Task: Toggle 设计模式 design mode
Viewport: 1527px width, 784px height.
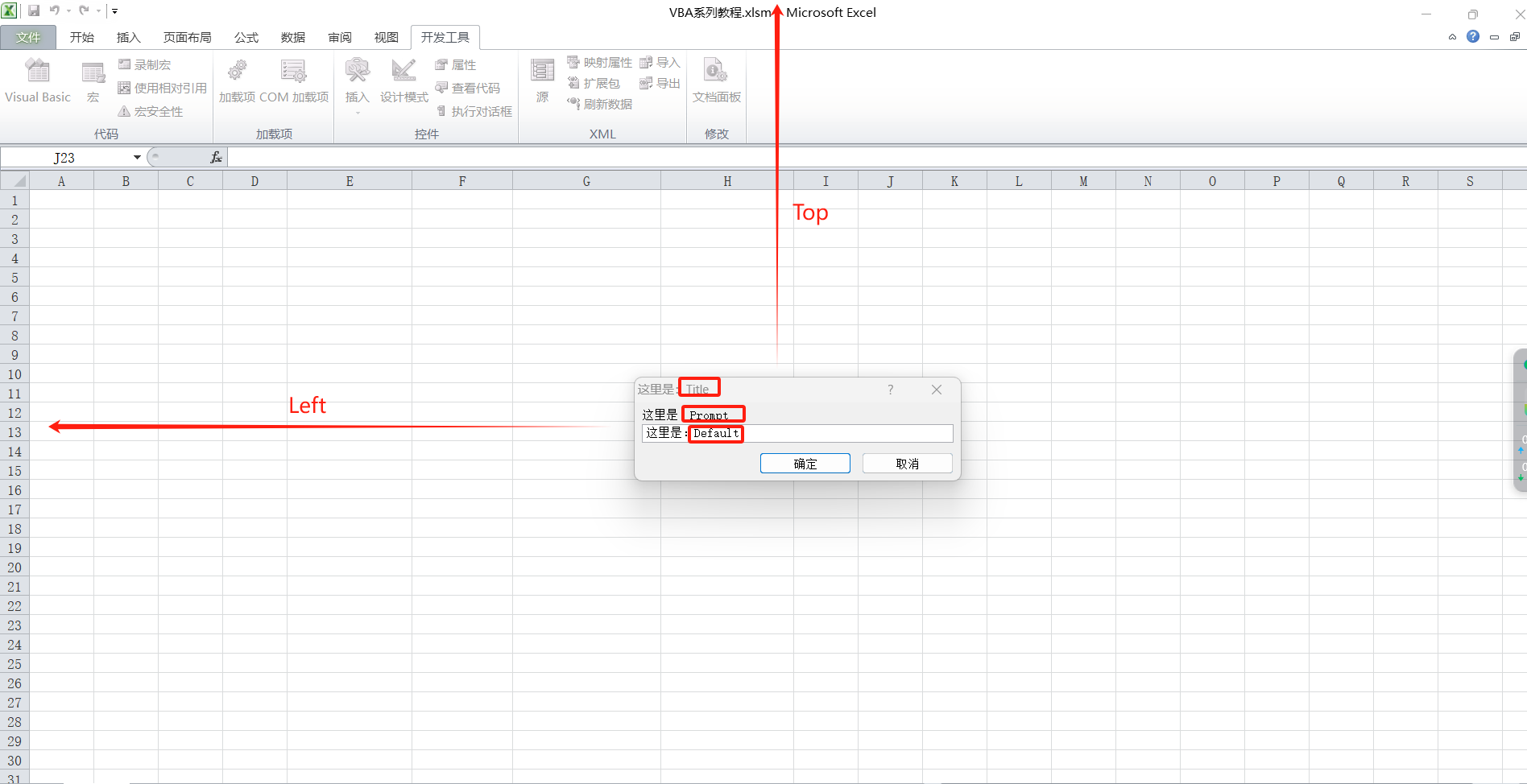Action: 404,81
